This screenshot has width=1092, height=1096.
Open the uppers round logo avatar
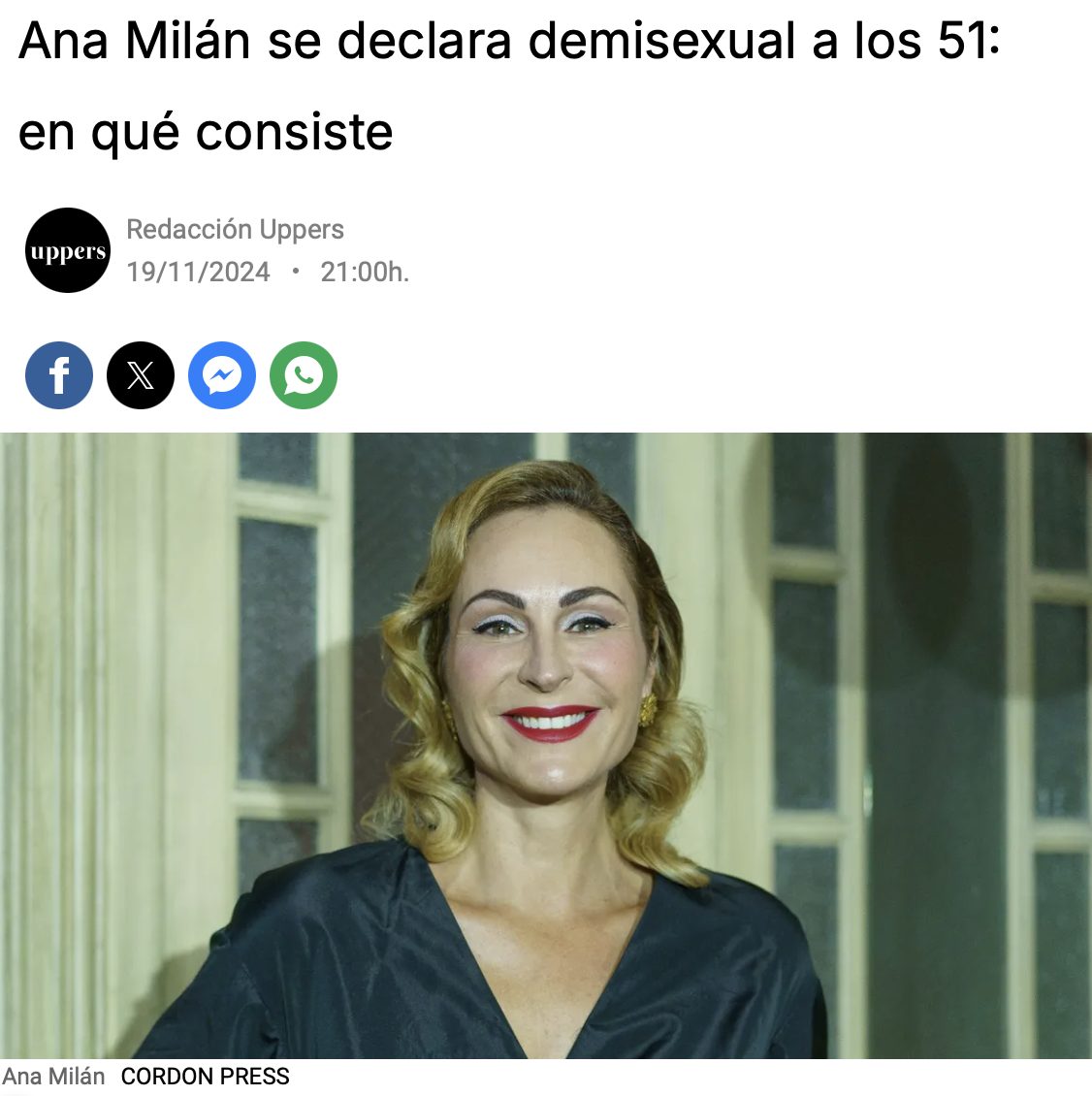pos(68,250)
